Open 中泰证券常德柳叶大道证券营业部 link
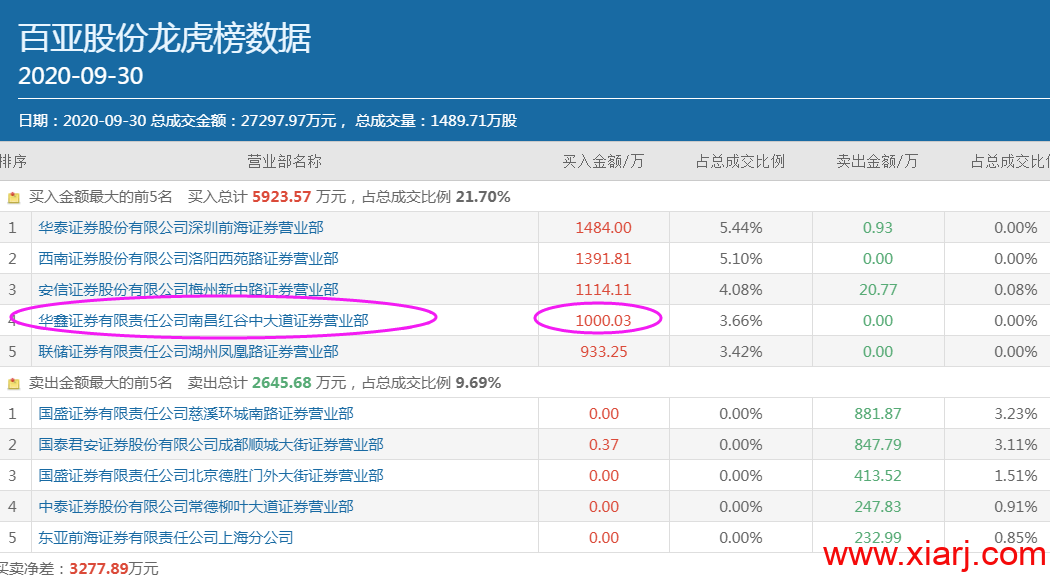 (196, 507)
